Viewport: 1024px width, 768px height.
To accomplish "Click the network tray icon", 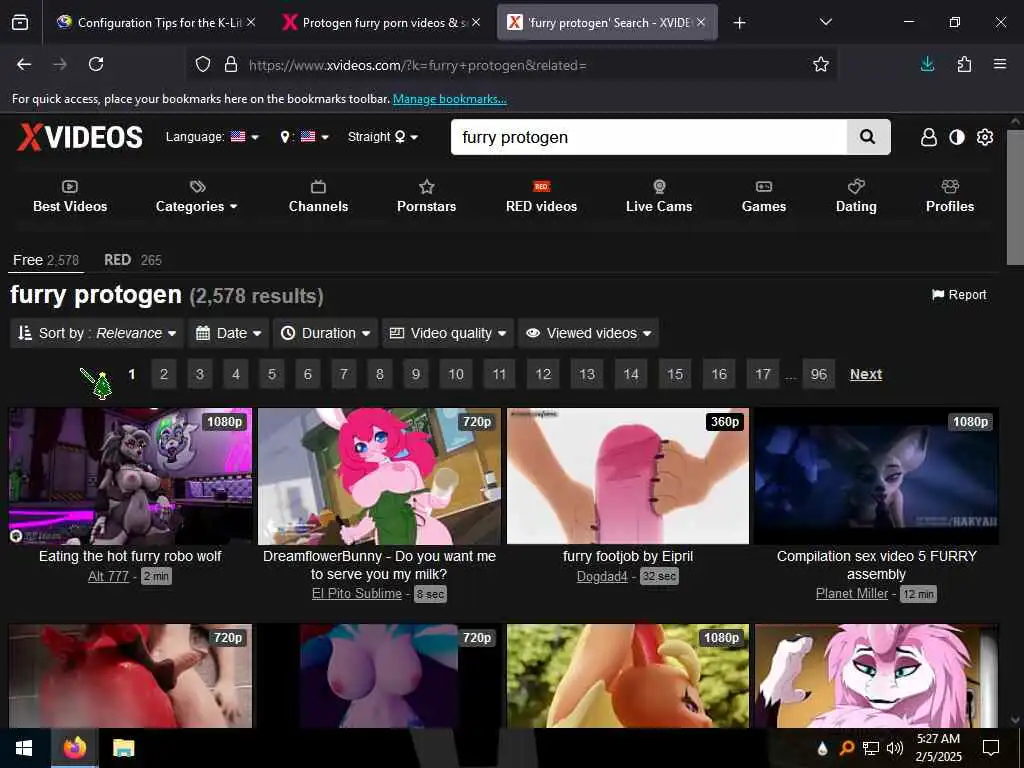I will [x=871, y=748].
